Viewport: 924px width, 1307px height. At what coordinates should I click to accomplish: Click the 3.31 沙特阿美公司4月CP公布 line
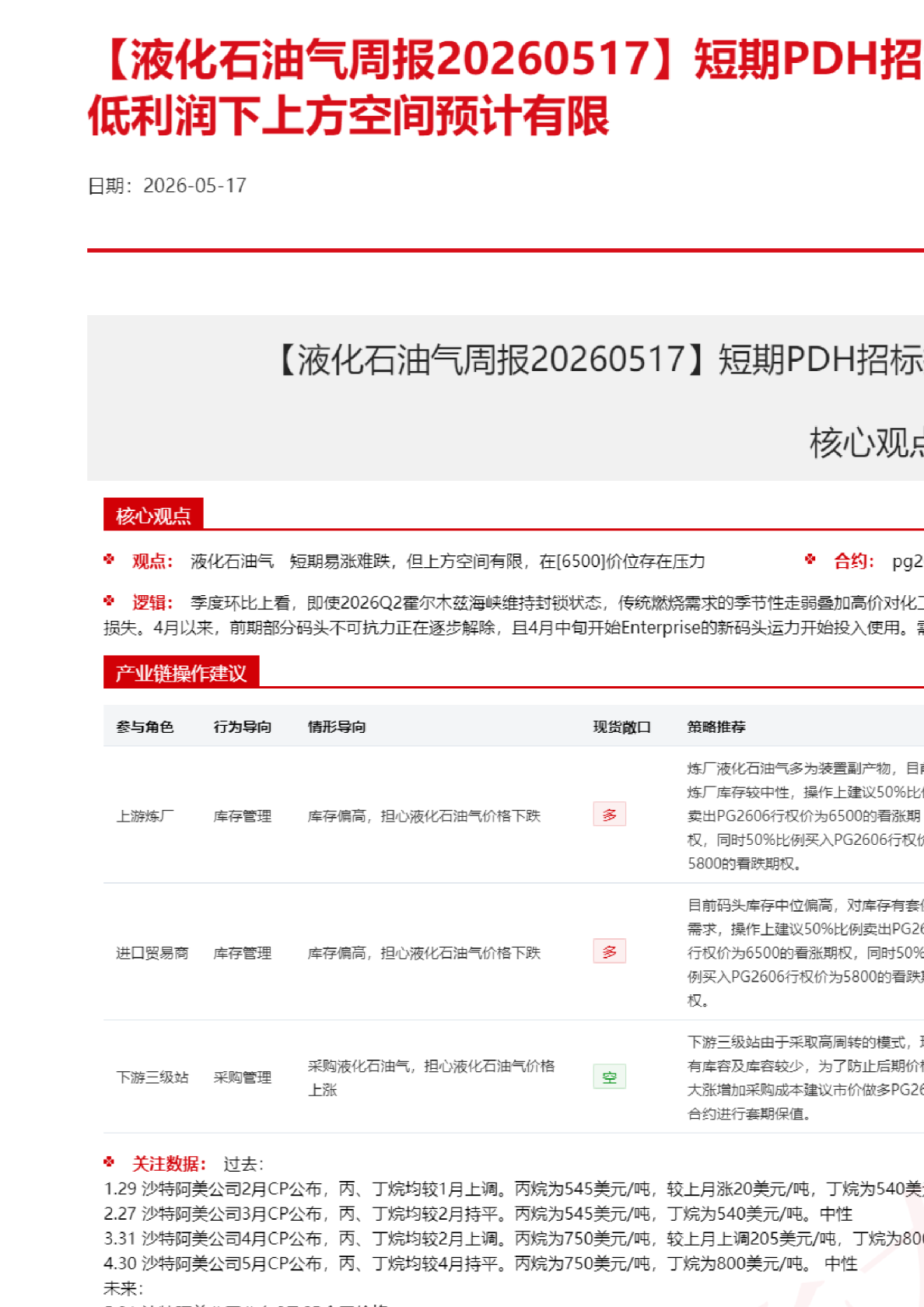click(x=513, y=1239)
